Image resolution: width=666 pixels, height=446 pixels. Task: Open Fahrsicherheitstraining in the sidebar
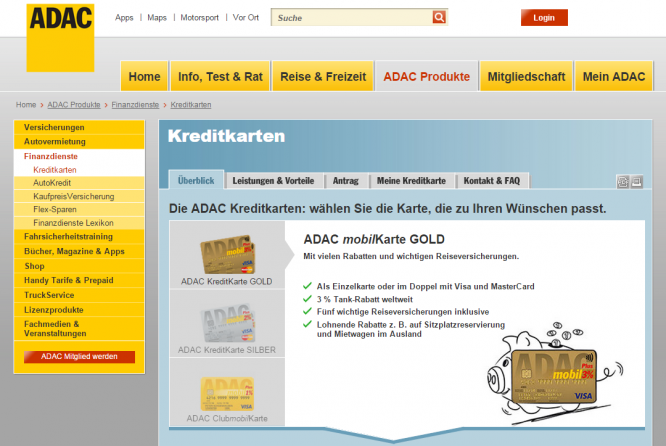[79, 237]
